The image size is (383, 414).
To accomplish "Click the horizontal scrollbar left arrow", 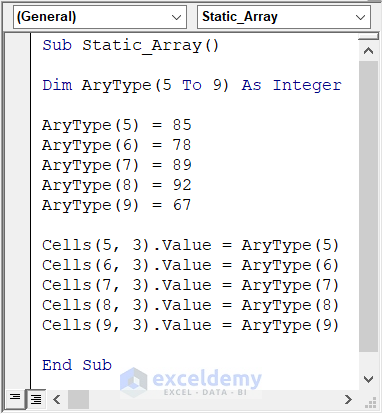I will coord(56,399).
